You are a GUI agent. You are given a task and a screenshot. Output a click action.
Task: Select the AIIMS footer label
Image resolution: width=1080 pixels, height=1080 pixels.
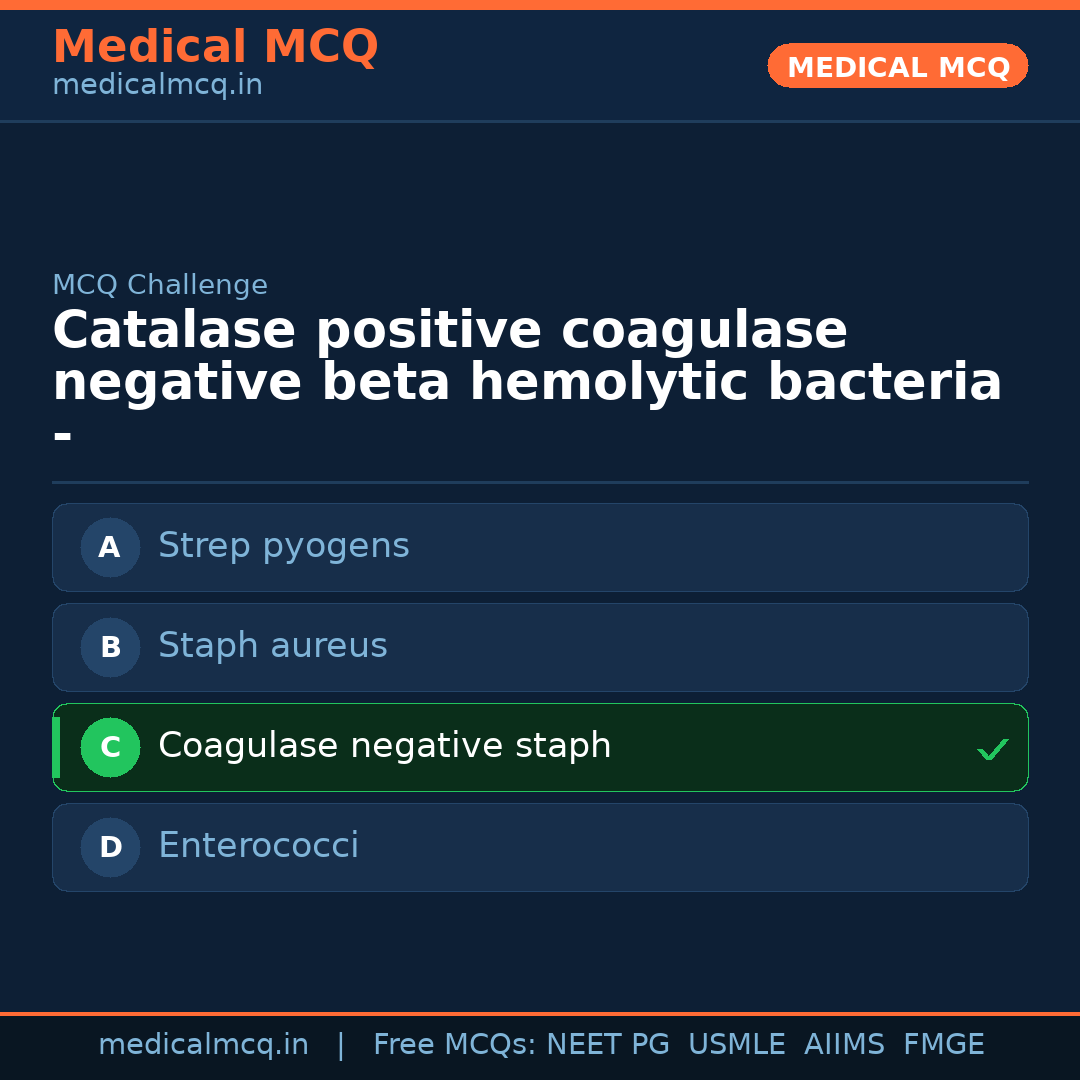click(x=844, y=1045)
